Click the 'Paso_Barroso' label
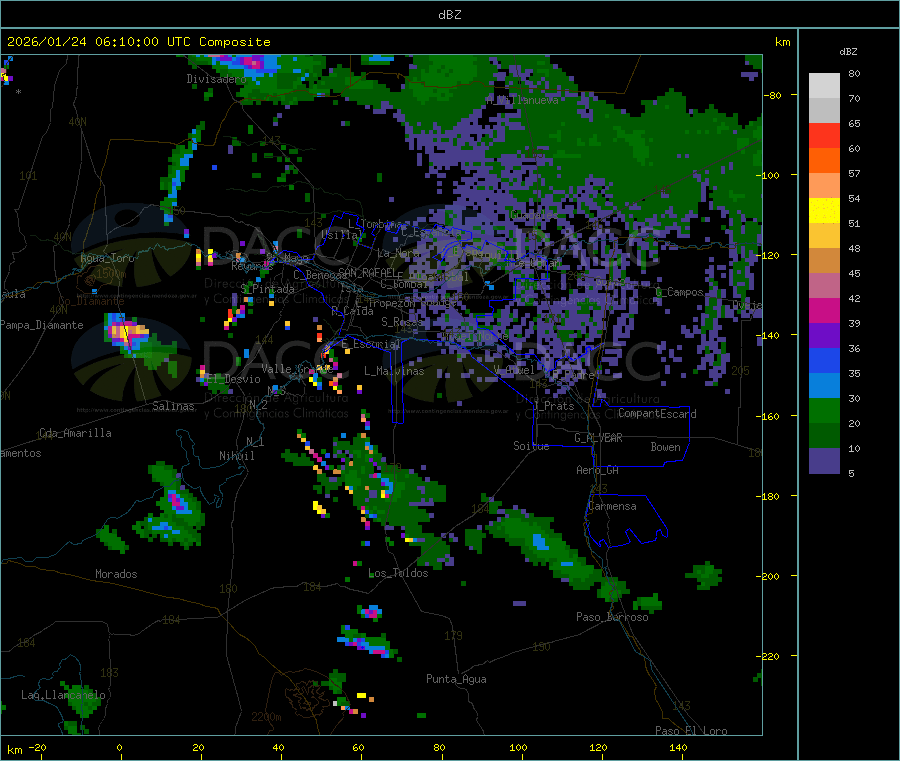Screen dimensions: 900x761 pyautogui.click(x=612, y=617)
